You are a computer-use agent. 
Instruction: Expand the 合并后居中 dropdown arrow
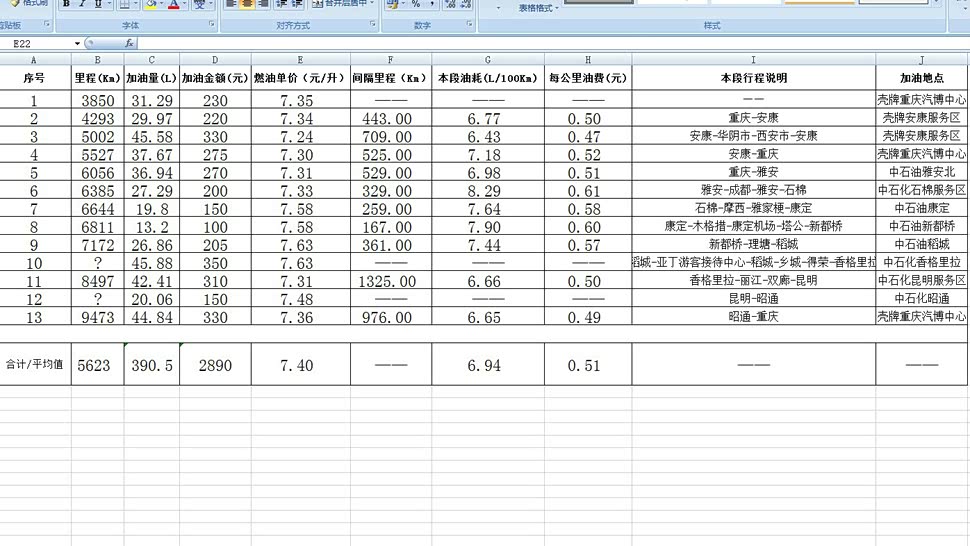pos(372,4)
